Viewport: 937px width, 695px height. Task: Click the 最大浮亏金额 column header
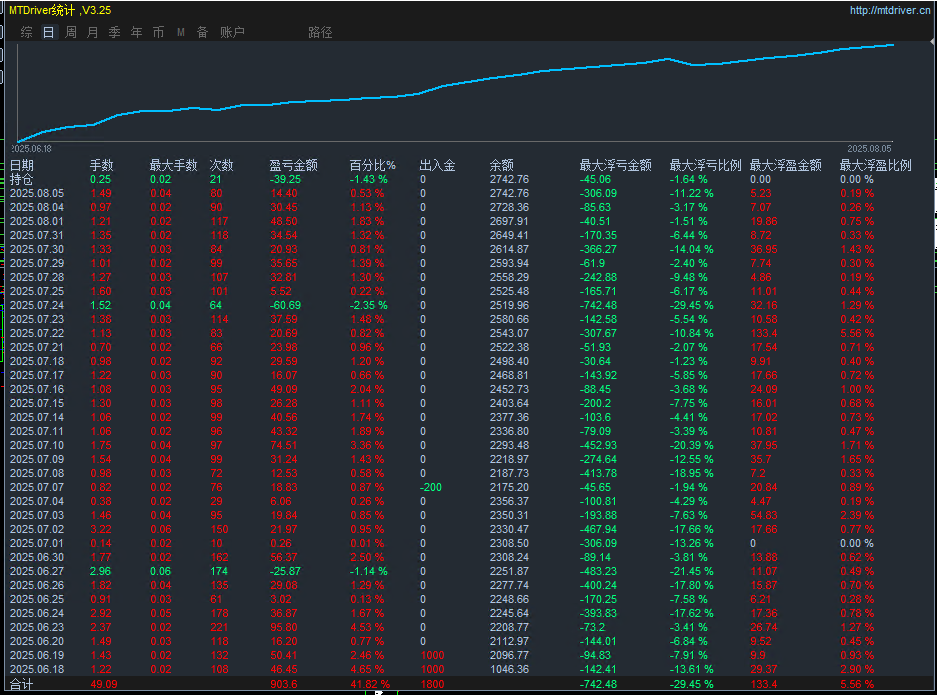tap(616, 166)
